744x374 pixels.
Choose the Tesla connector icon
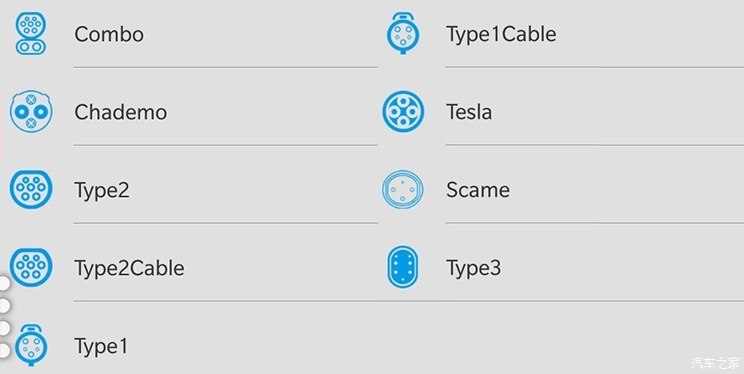[403, 112]
